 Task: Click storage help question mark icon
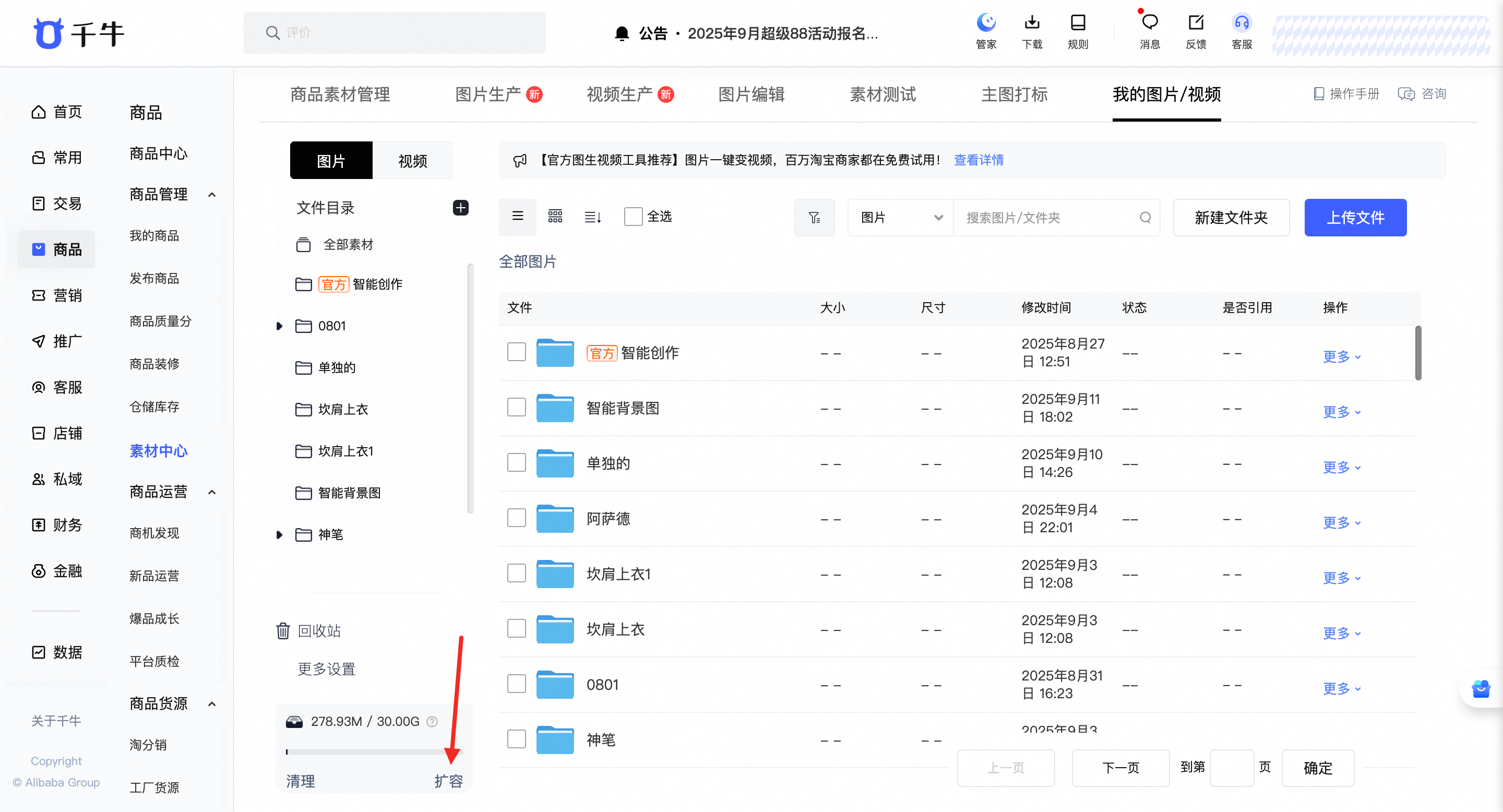coord(432,722)
